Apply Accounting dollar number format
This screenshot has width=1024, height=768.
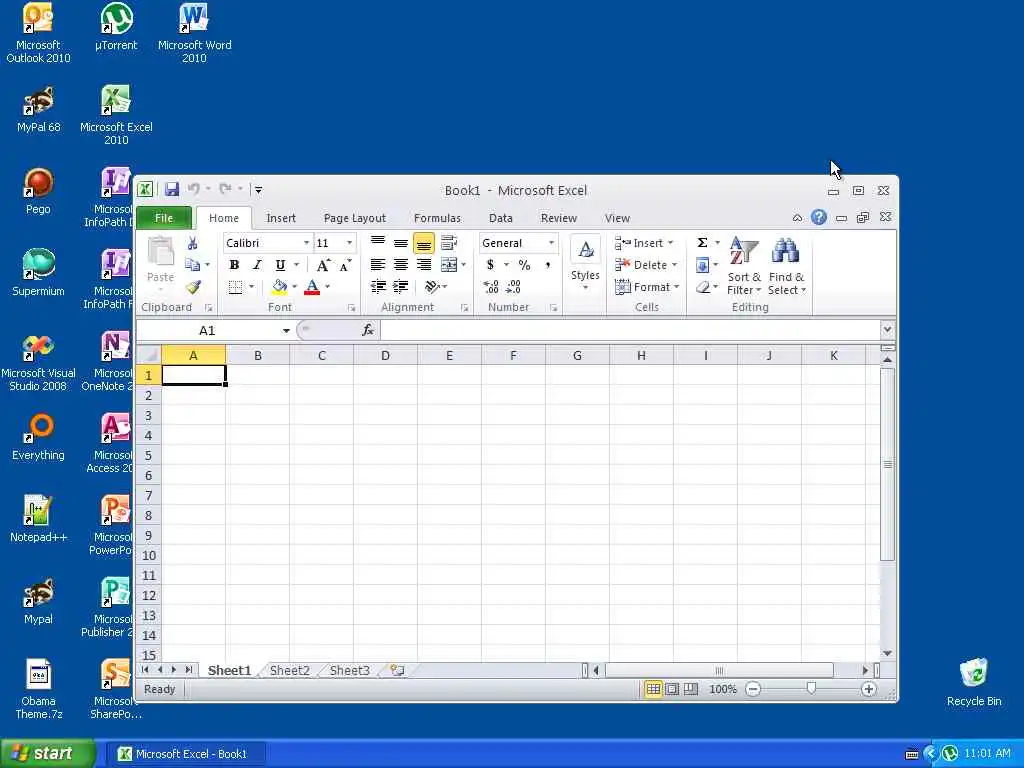click(x=490, y=264)
